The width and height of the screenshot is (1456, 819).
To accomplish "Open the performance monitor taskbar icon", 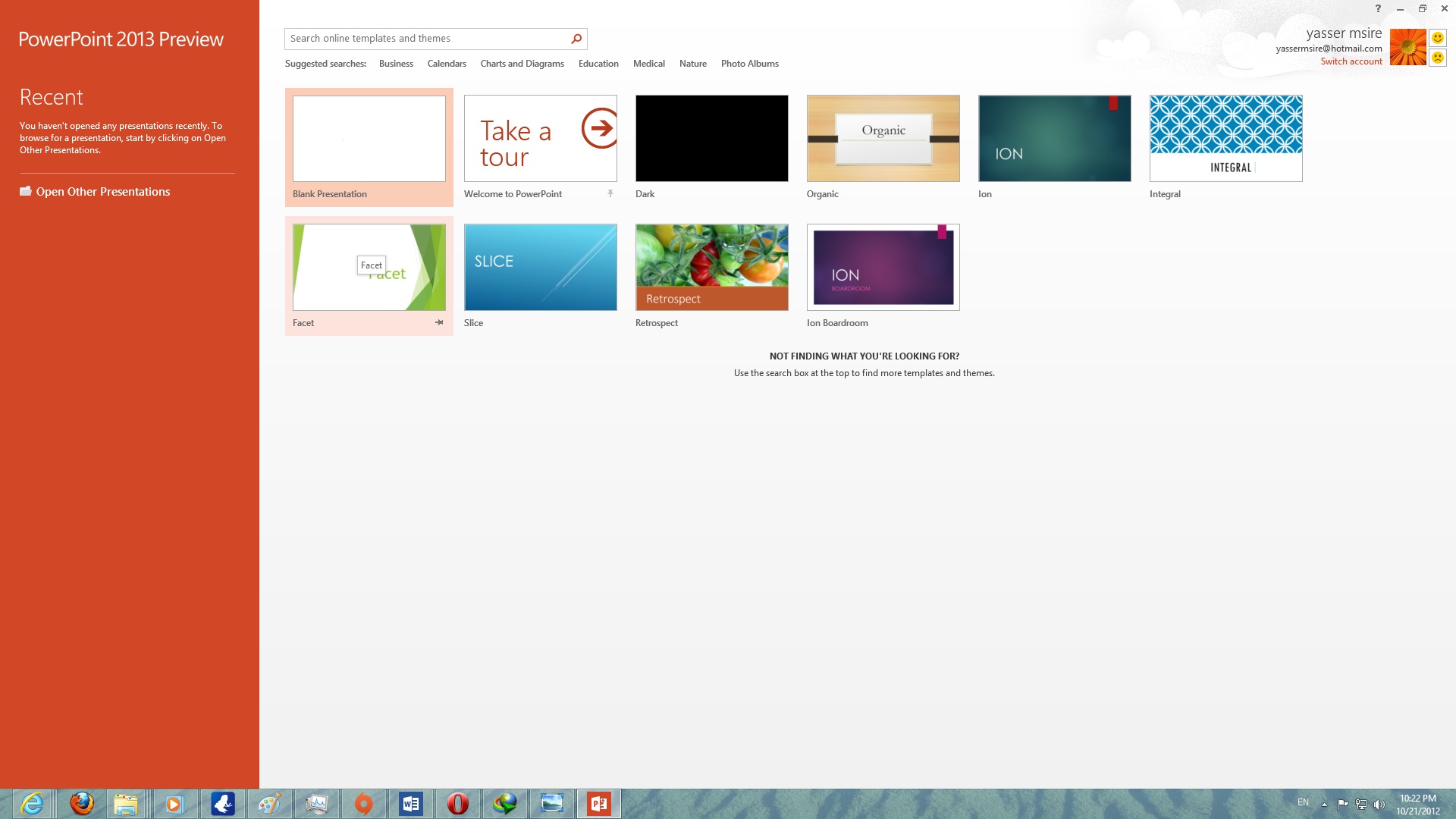I will (317, 804).
